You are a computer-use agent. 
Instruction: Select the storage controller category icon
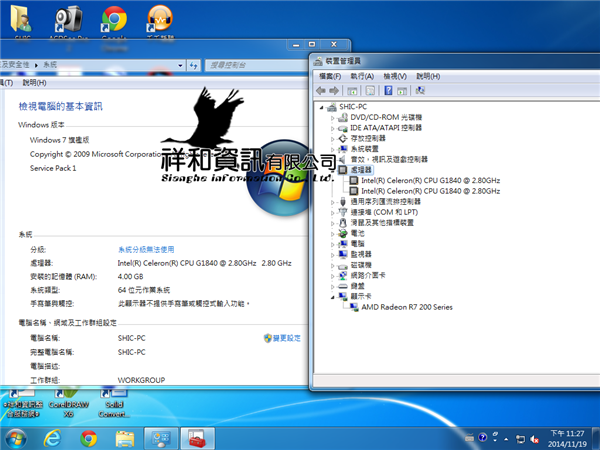click(x=343, y=139)
